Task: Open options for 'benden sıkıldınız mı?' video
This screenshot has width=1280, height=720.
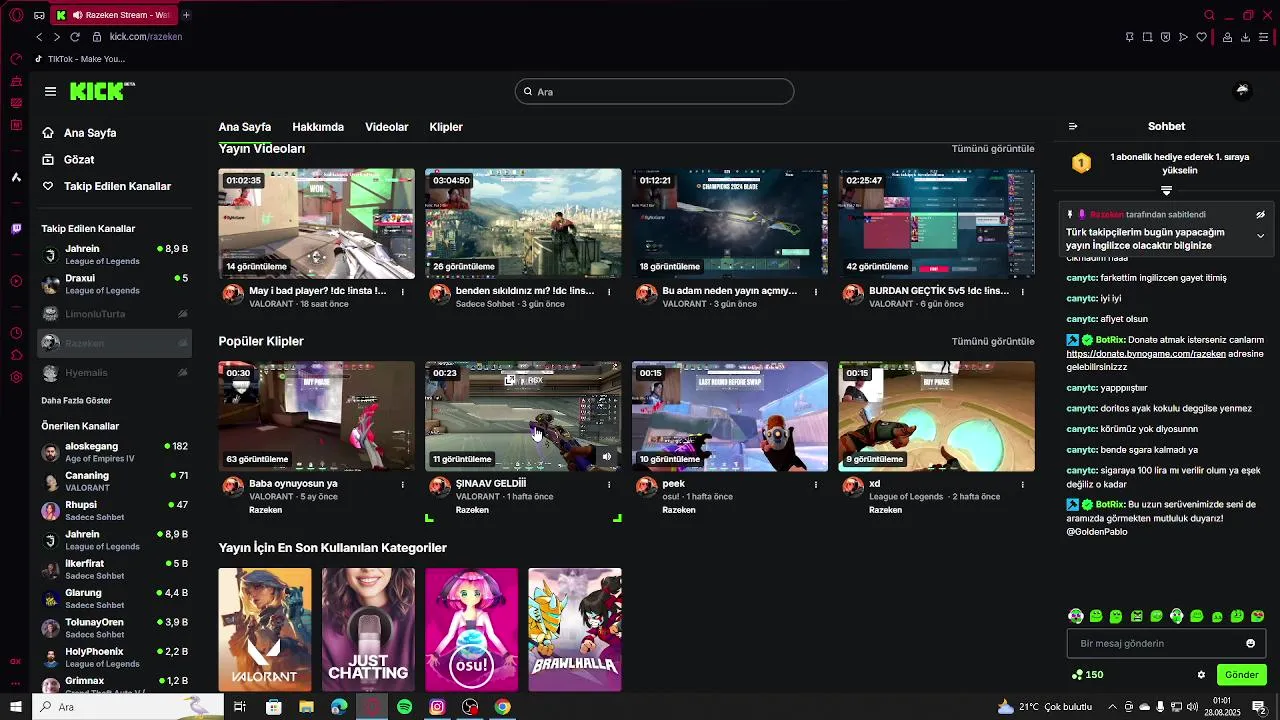Action: [x=609, y=291]
